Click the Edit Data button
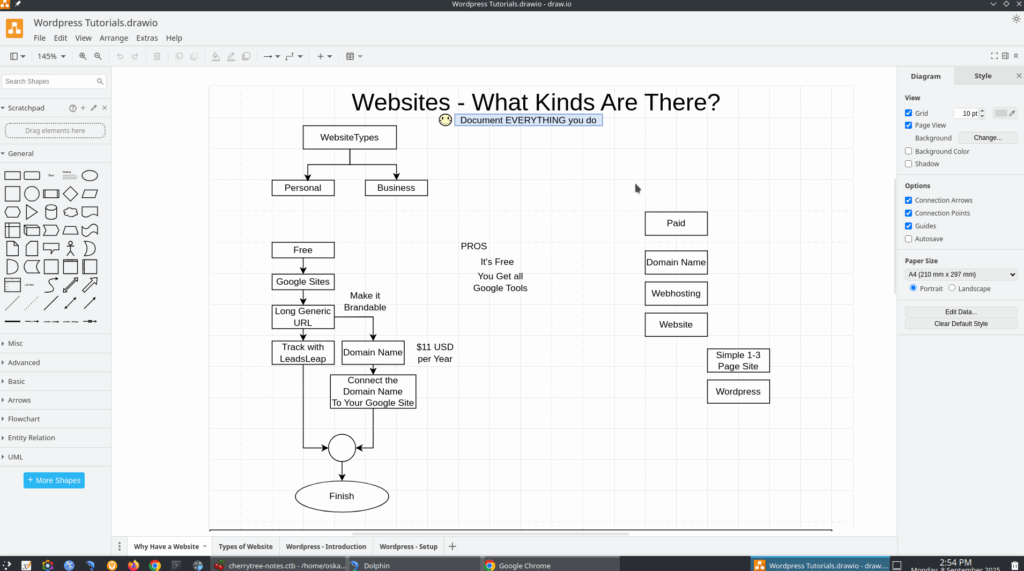 (960, 312)
